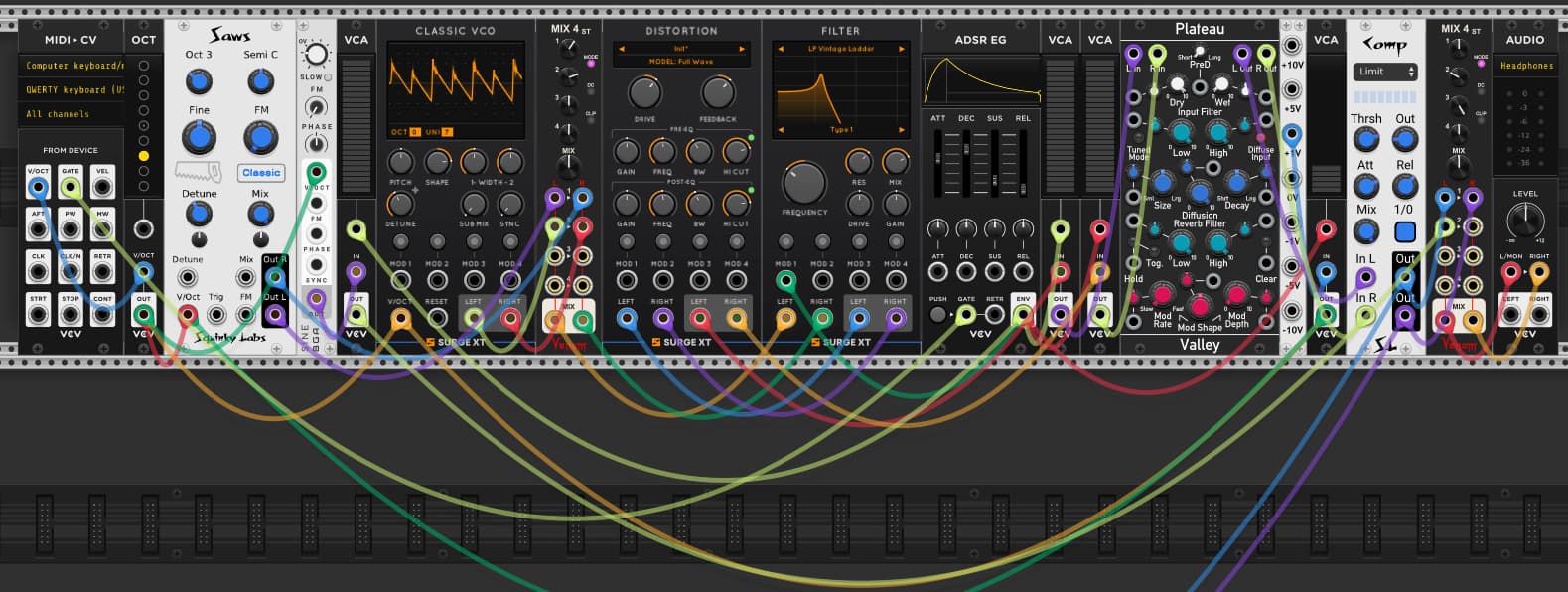Click the Plateau Size knob
This screenshot has width=1568, height=592.
1162,182
